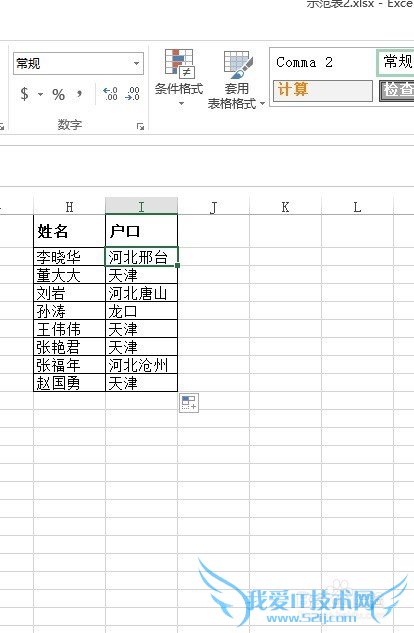
Task: Apply the 常规 cell style
Action: 396,62
